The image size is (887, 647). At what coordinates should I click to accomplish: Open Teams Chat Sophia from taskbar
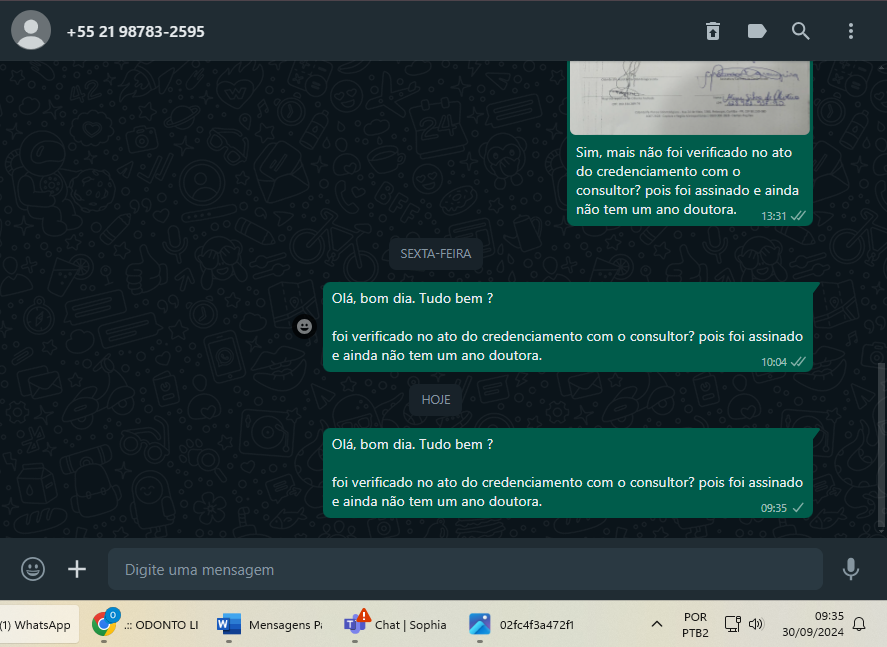tap(396, 625)
